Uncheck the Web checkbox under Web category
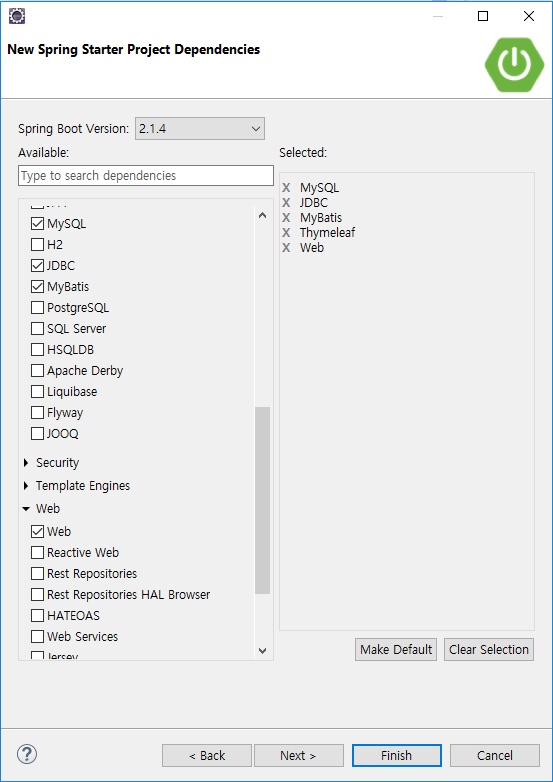 [x=37, y=532]
